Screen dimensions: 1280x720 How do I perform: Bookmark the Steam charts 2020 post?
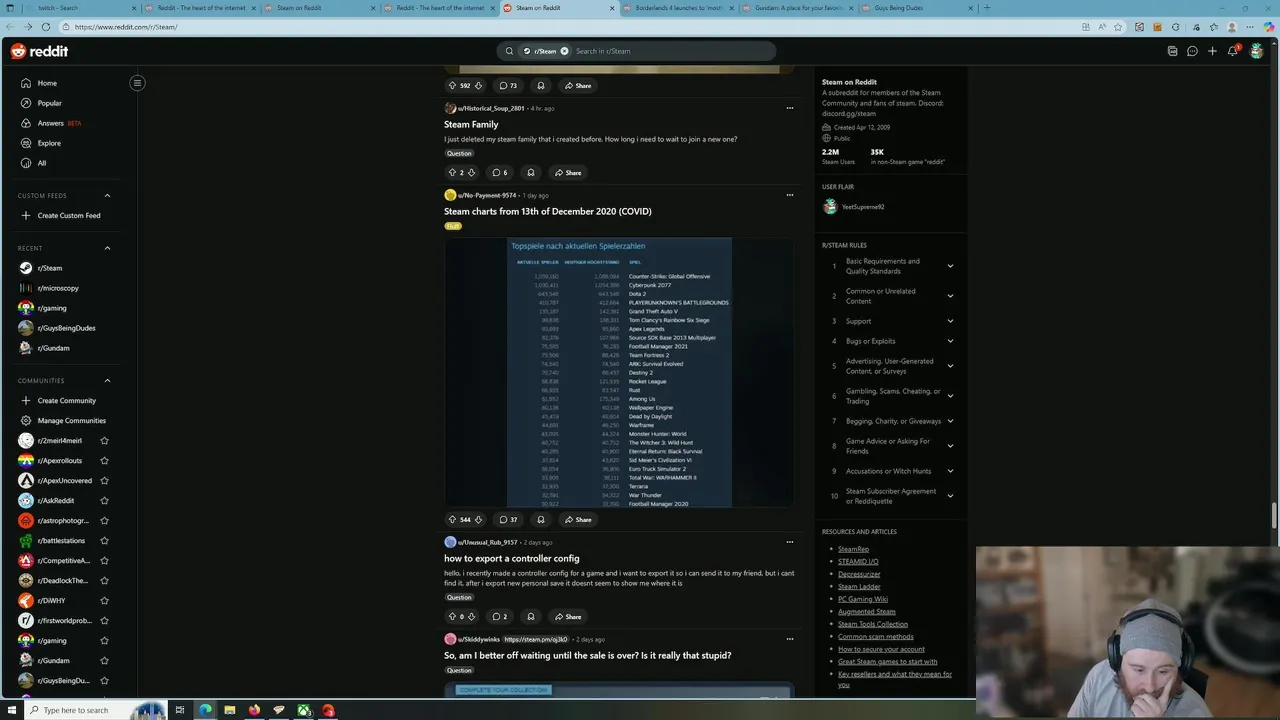541,519
